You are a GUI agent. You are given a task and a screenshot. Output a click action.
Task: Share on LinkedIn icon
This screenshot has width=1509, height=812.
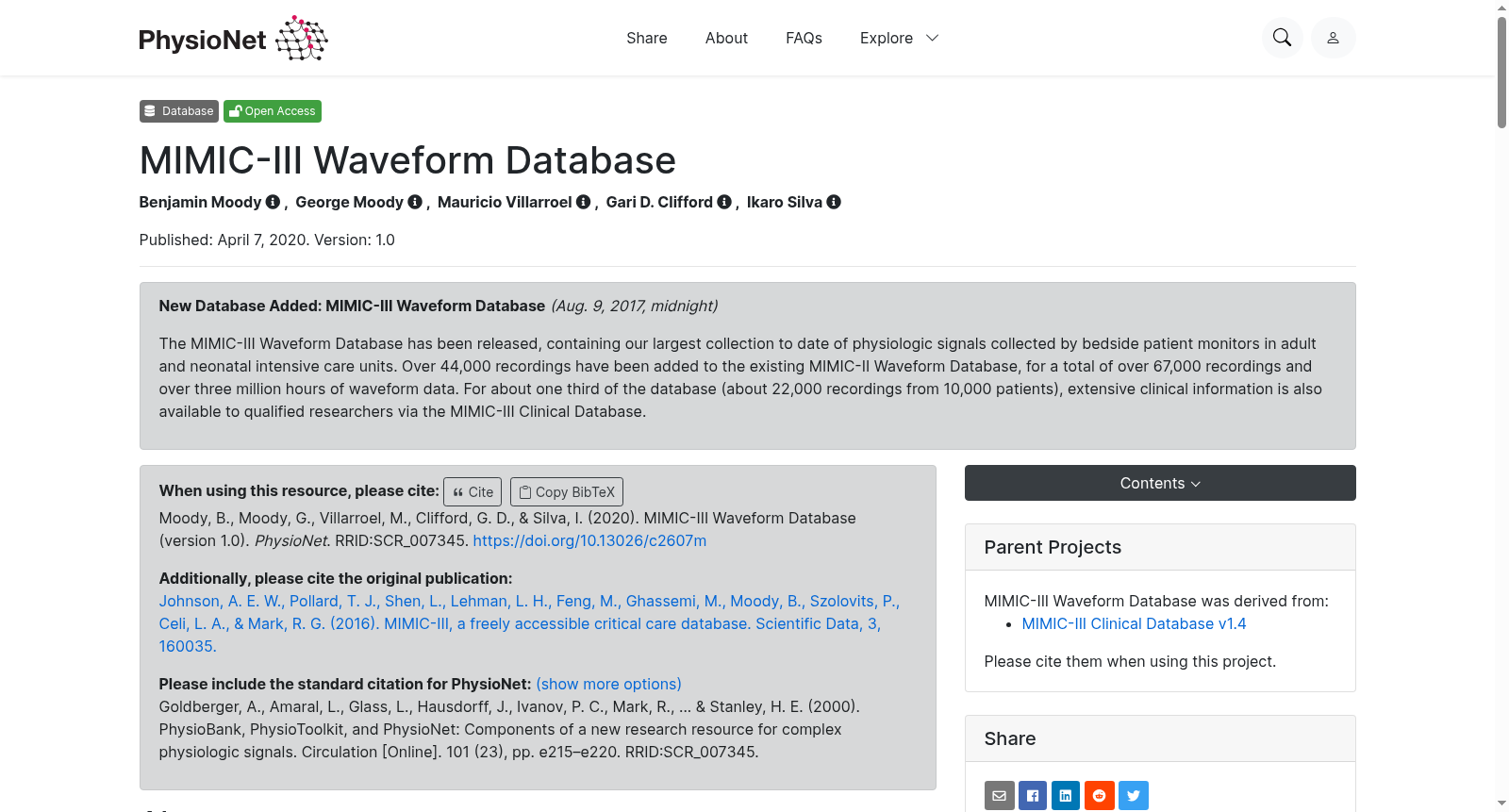pos(1066,795)
